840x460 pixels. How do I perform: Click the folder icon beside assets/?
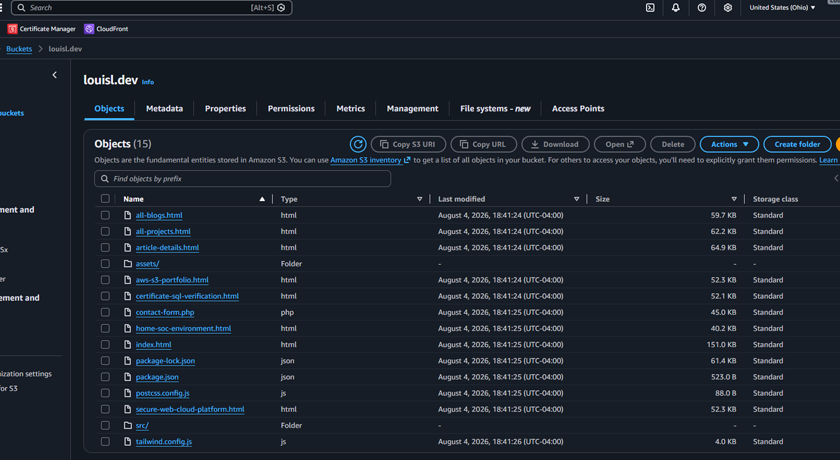[128, 263]
